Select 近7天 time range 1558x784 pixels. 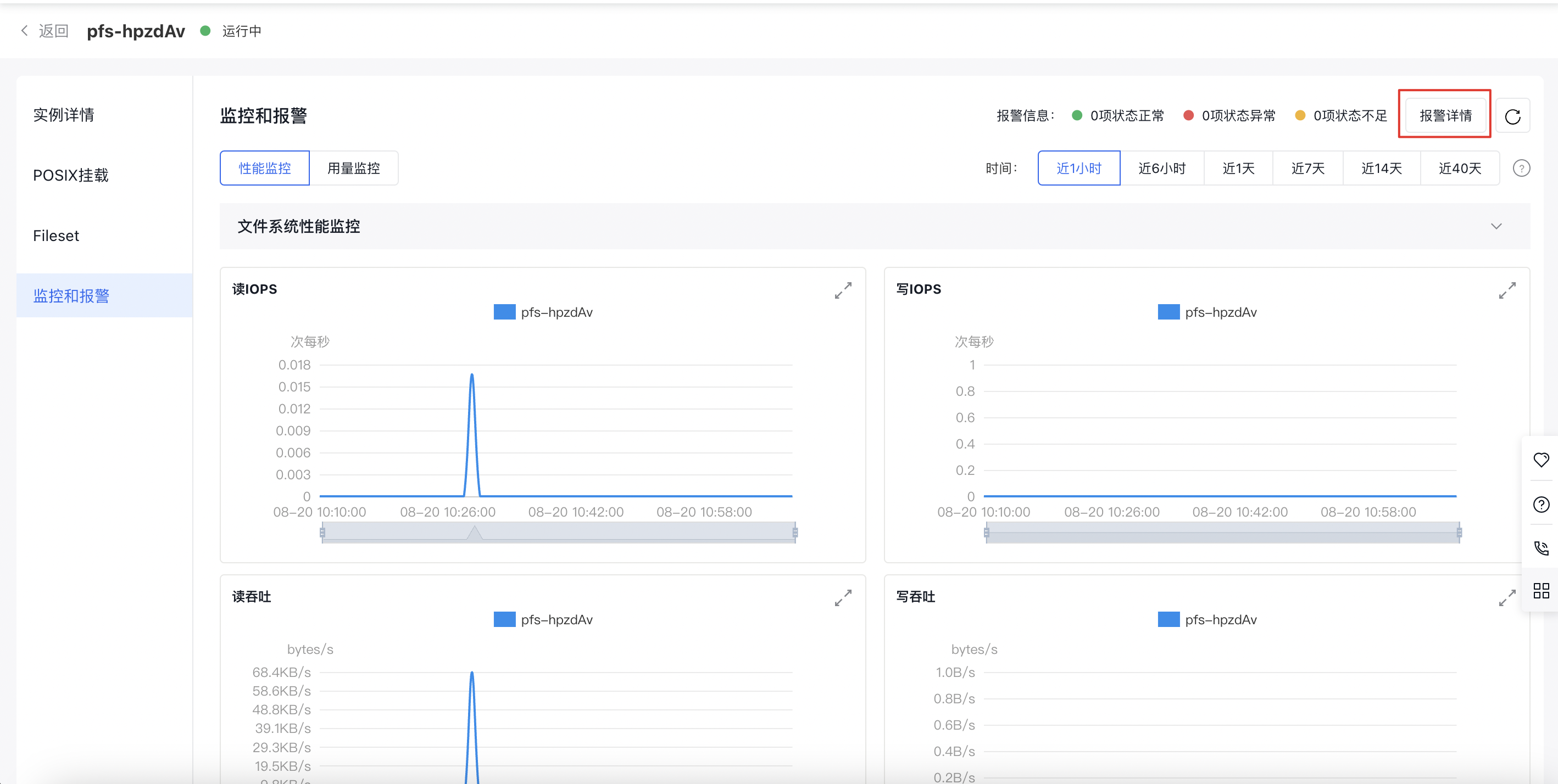(1307, 168)
